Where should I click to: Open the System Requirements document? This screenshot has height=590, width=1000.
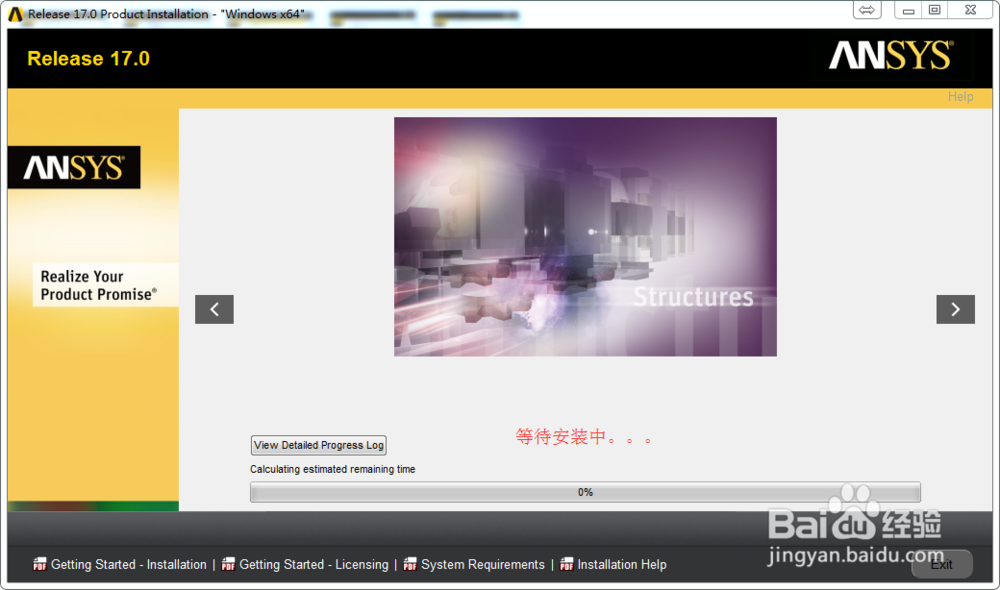coord(483,564)
